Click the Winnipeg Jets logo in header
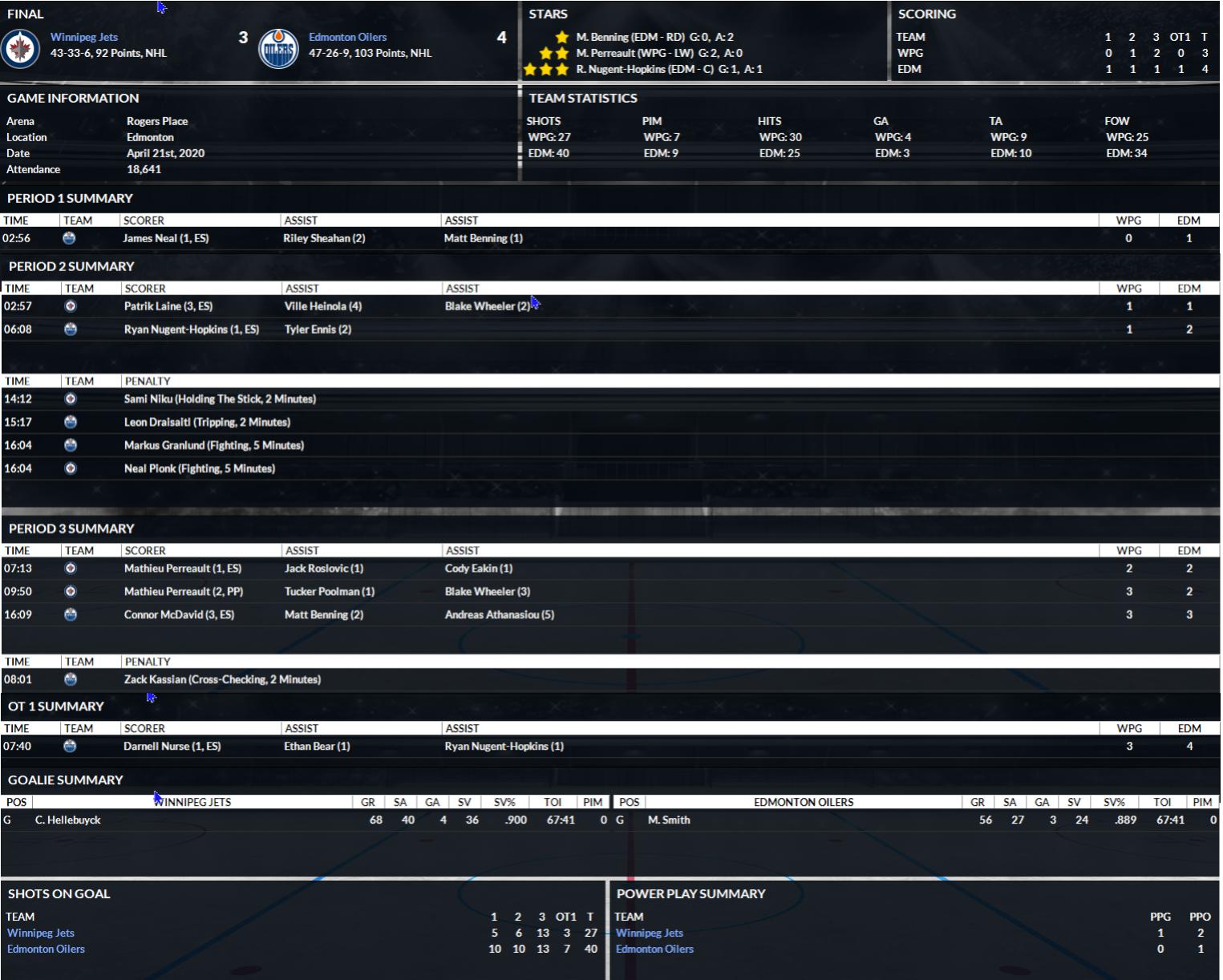This screenshot has height=980, width=1223. (x=20, y=49)
